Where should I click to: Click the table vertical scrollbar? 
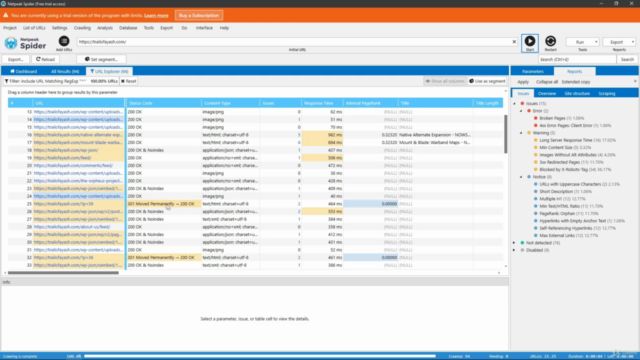506,134
